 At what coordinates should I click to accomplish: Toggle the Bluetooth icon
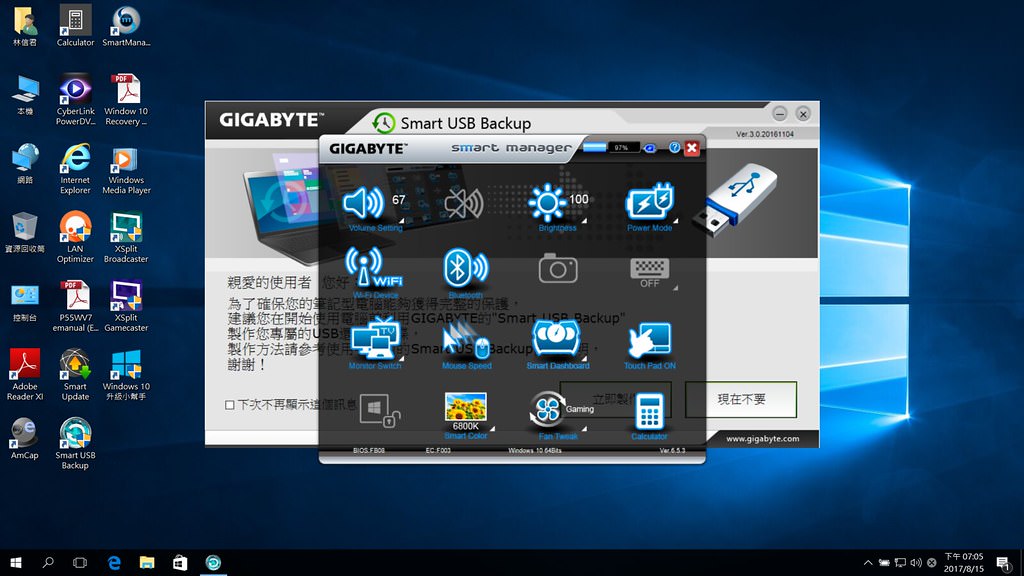coord(465,268)
